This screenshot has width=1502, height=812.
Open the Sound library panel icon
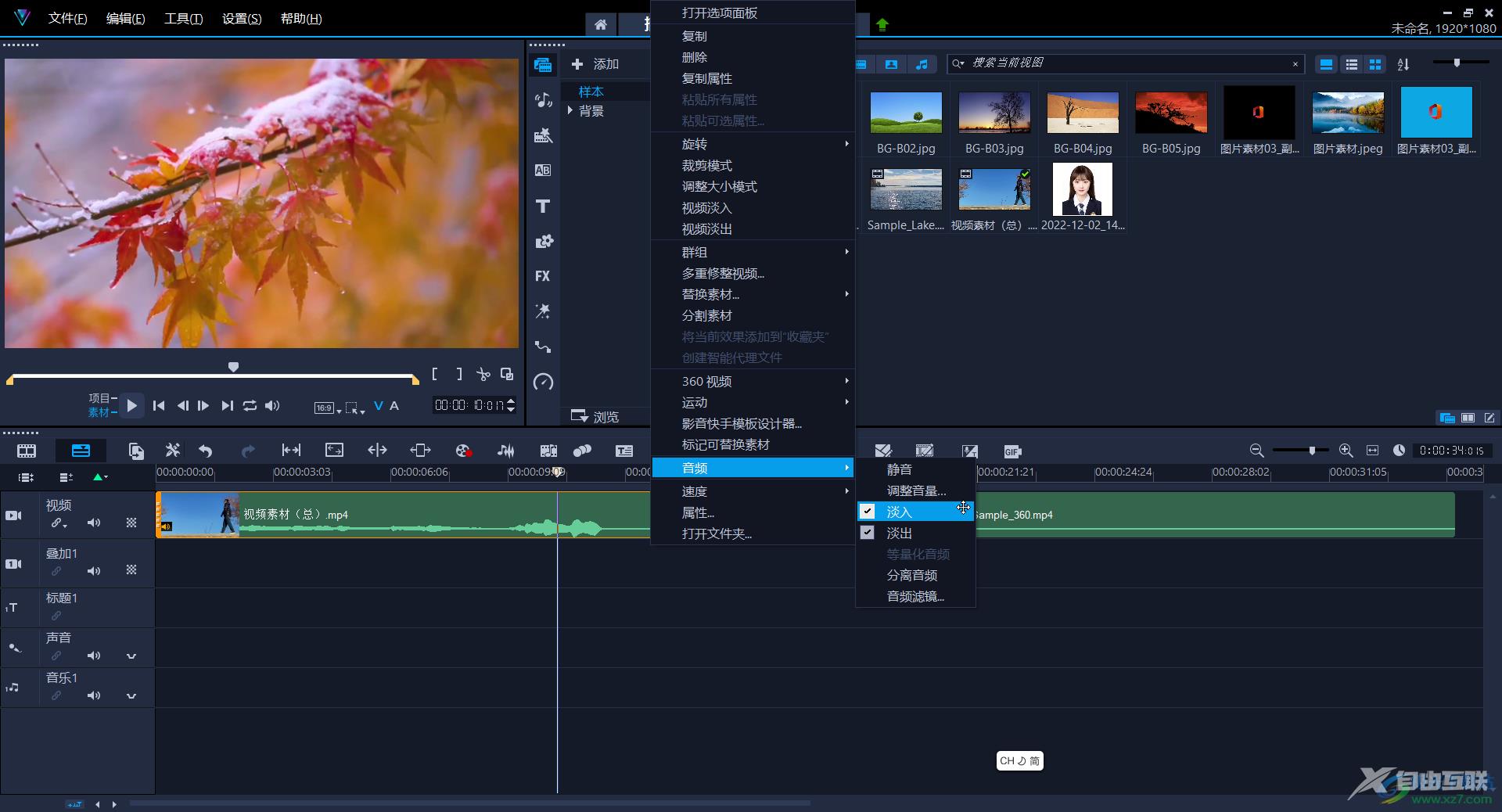pos(543,100)
